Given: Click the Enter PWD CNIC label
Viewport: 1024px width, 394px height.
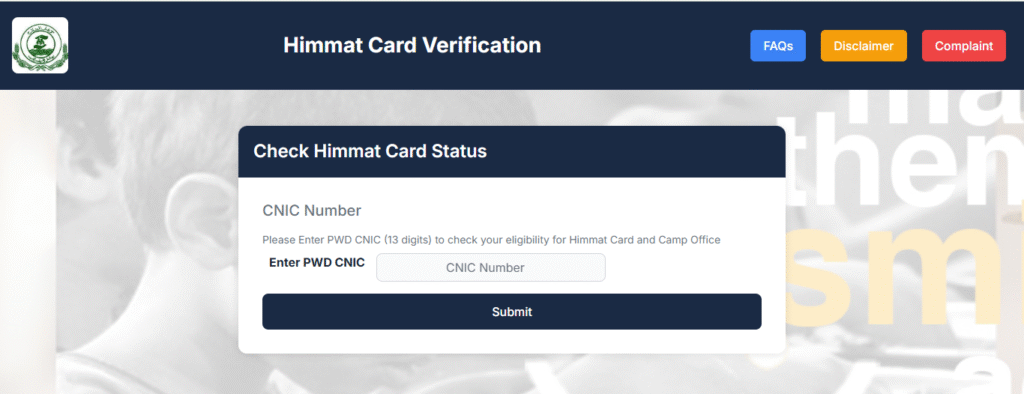Looking at the screenshot, I should pyautogui.click(x=317, y=263).
